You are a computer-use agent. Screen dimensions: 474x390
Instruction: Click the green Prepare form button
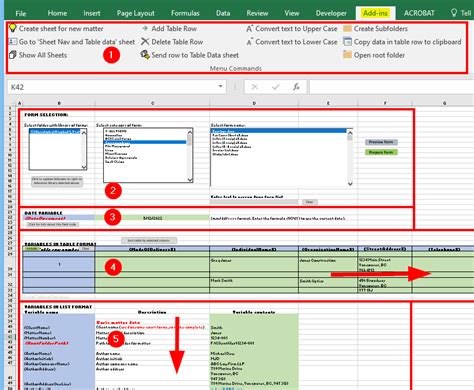(381, 152)
